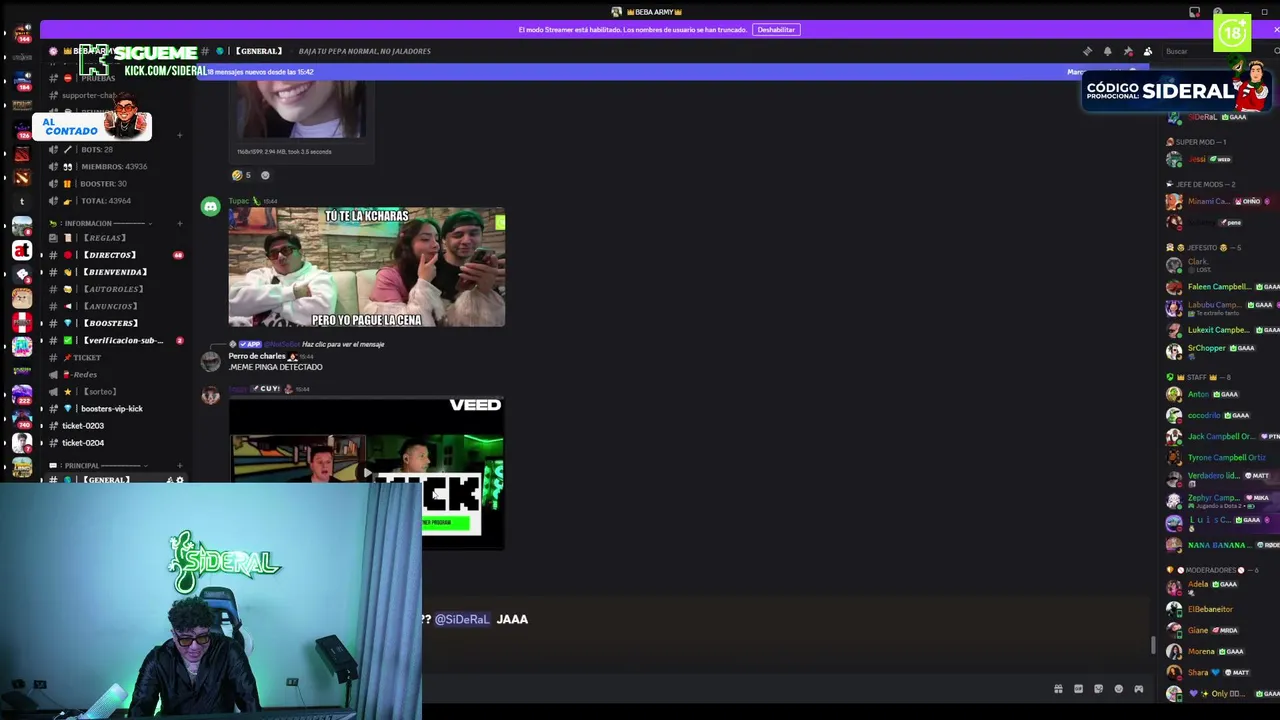Open the 'TU TE LA KCHARAS' meme image
This screenshot has height=720, width=1280.
[x=367, y=267]
